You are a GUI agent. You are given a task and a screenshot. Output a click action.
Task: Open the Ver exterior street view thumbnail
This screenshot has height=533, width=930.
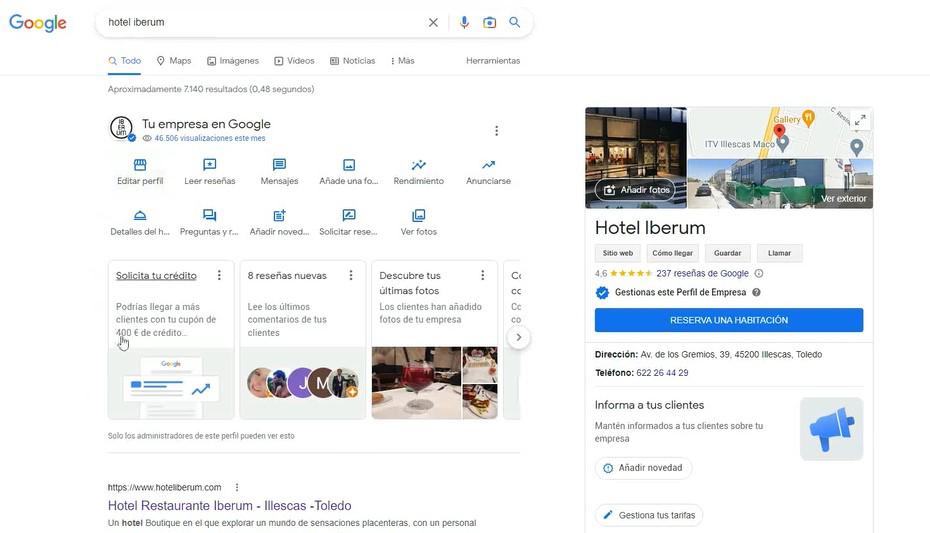click(x=780, y=184)
